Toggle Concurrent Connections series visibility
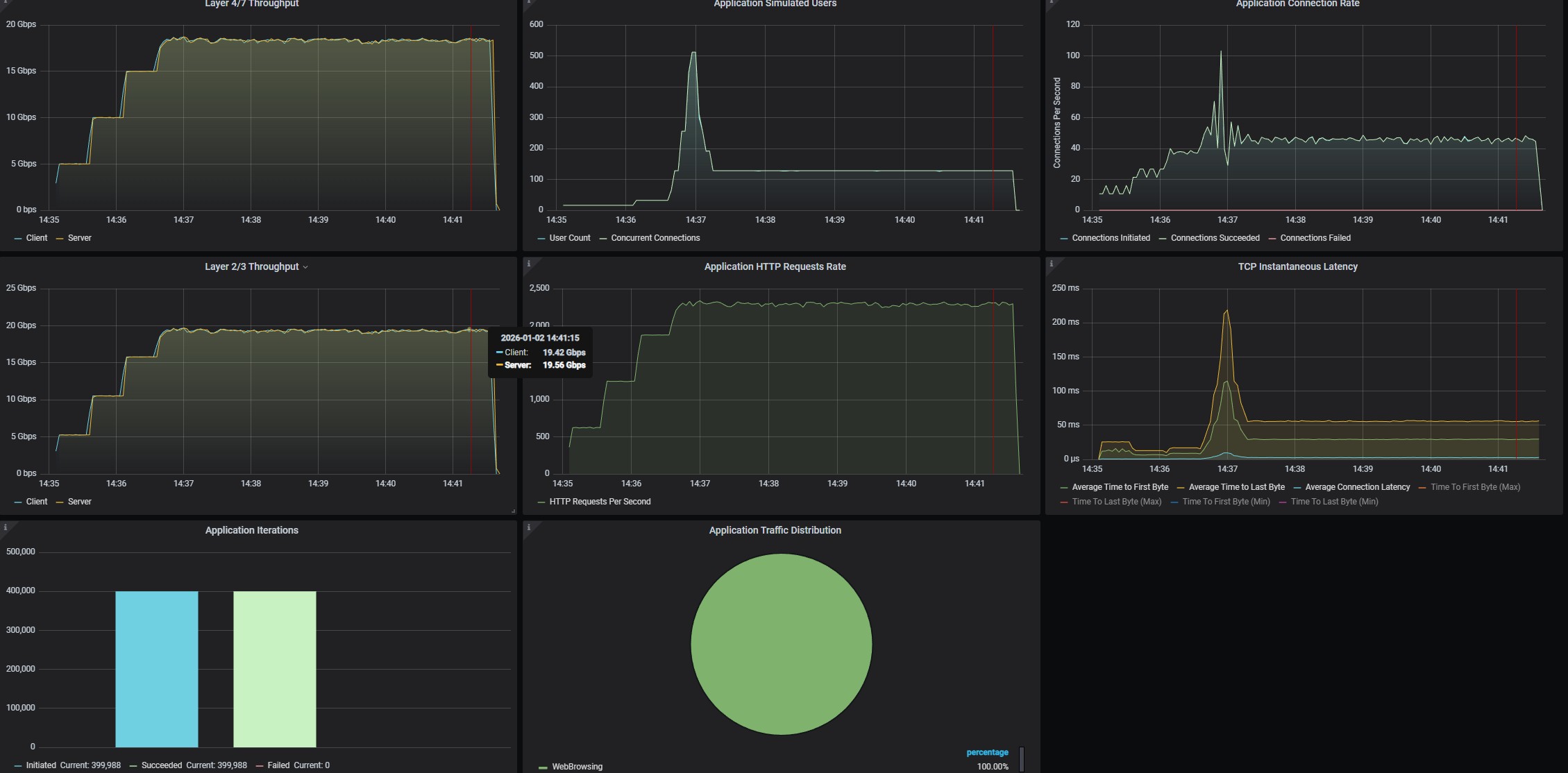Screen dimensions: 1568x773 pos(655,238)
